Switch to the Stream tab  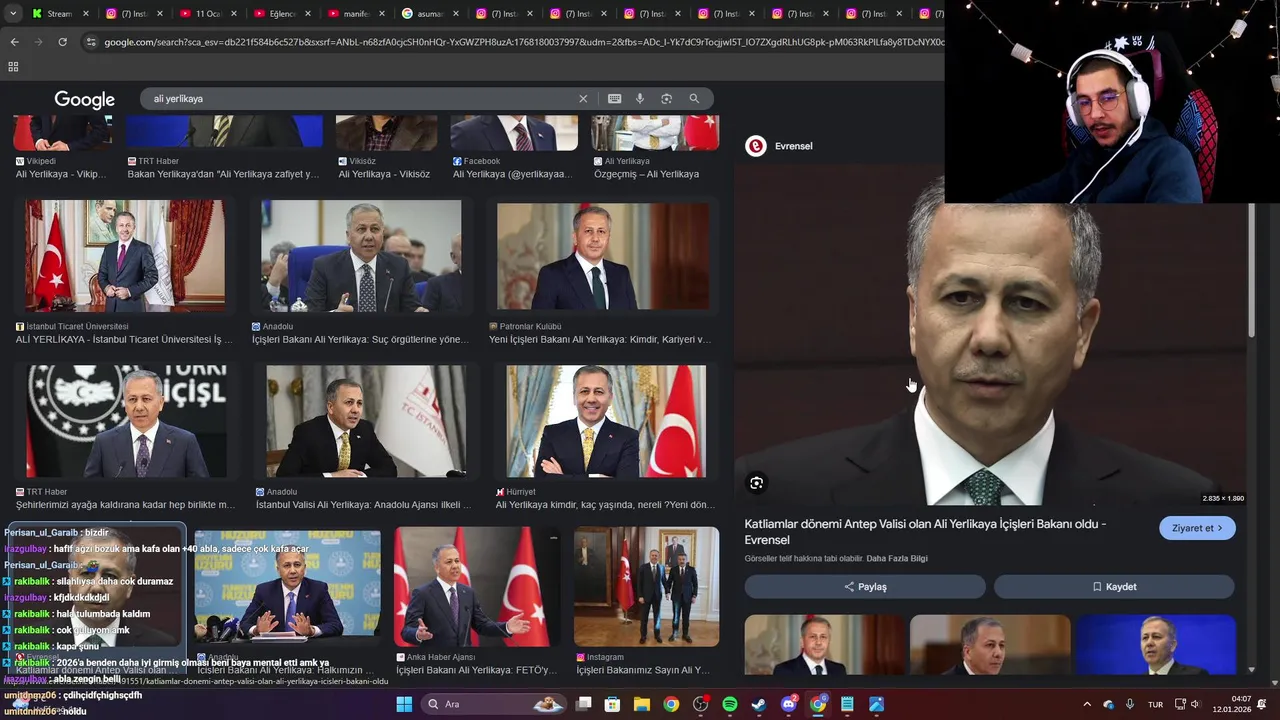coord(58,14)
